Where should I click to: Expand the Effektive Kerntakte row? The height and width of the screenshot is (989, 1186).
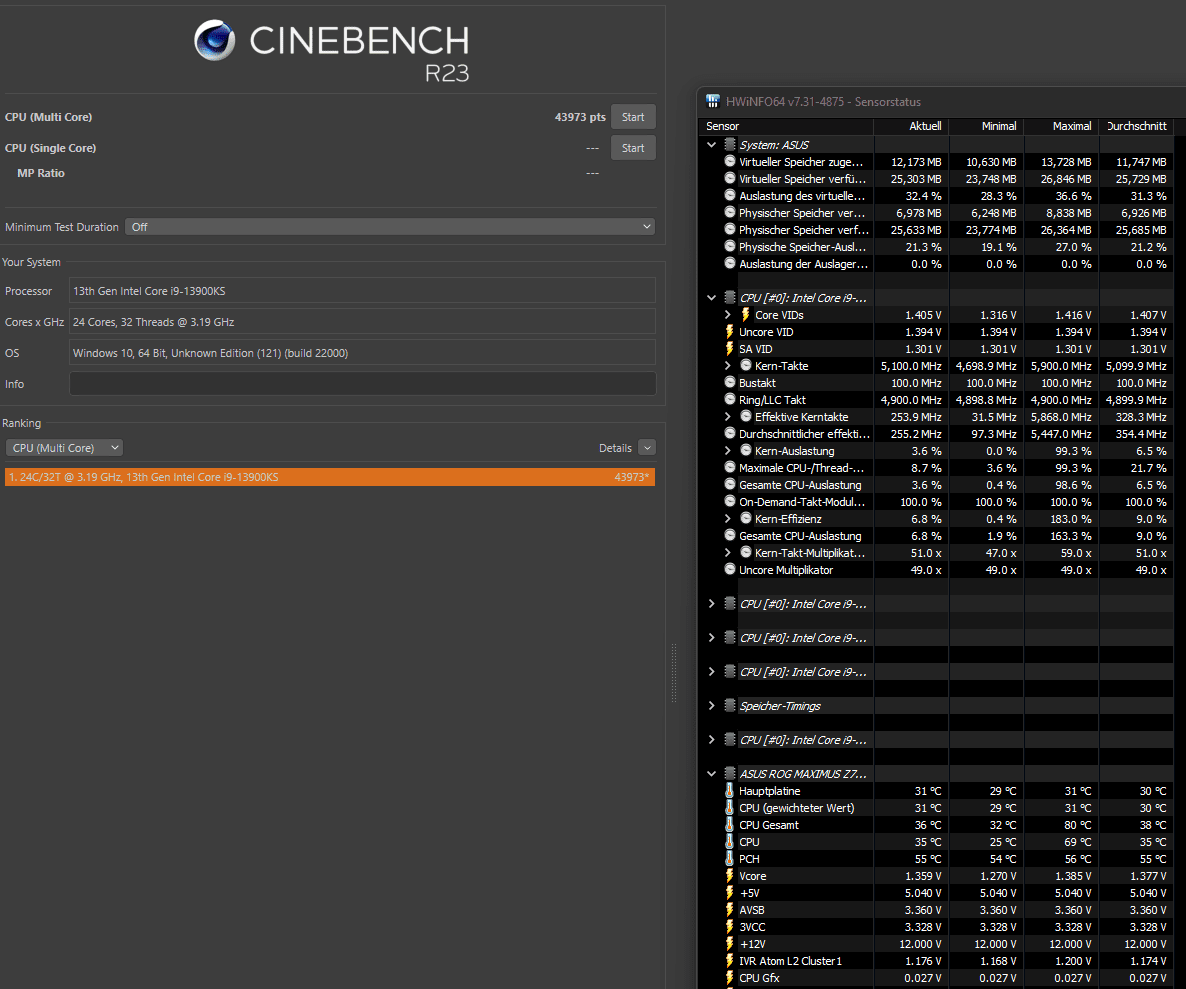[728, 417]
